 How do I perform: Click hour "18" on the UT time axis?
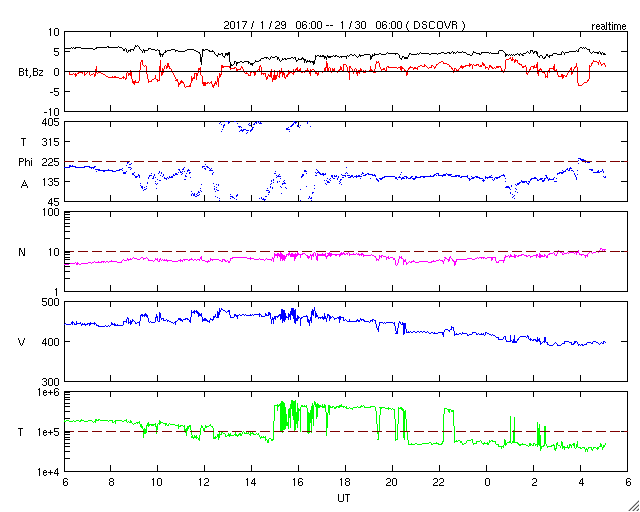[x=346, y=482]
